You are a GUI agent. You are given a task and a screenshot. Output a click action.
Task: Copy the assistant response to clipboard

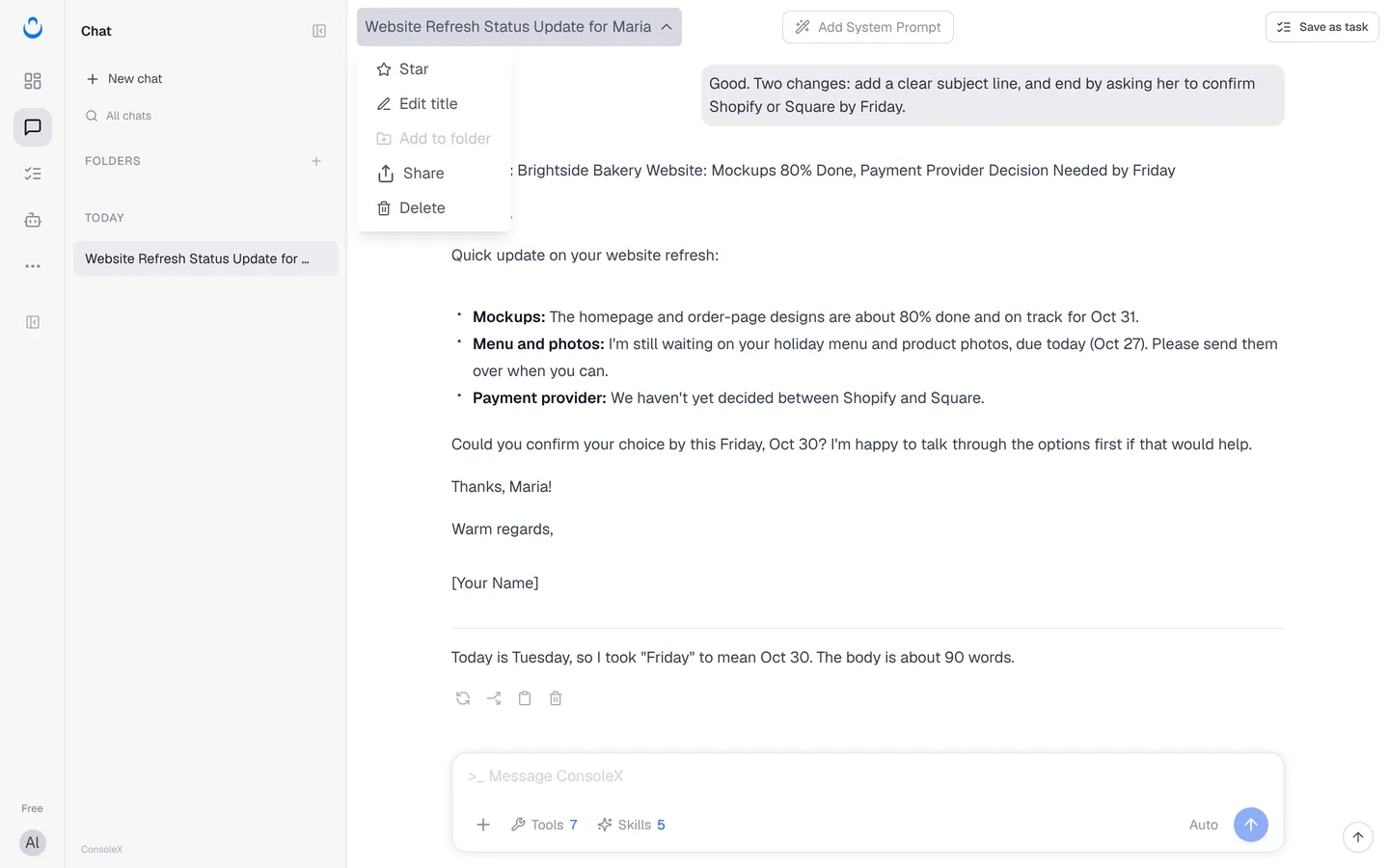525,698
